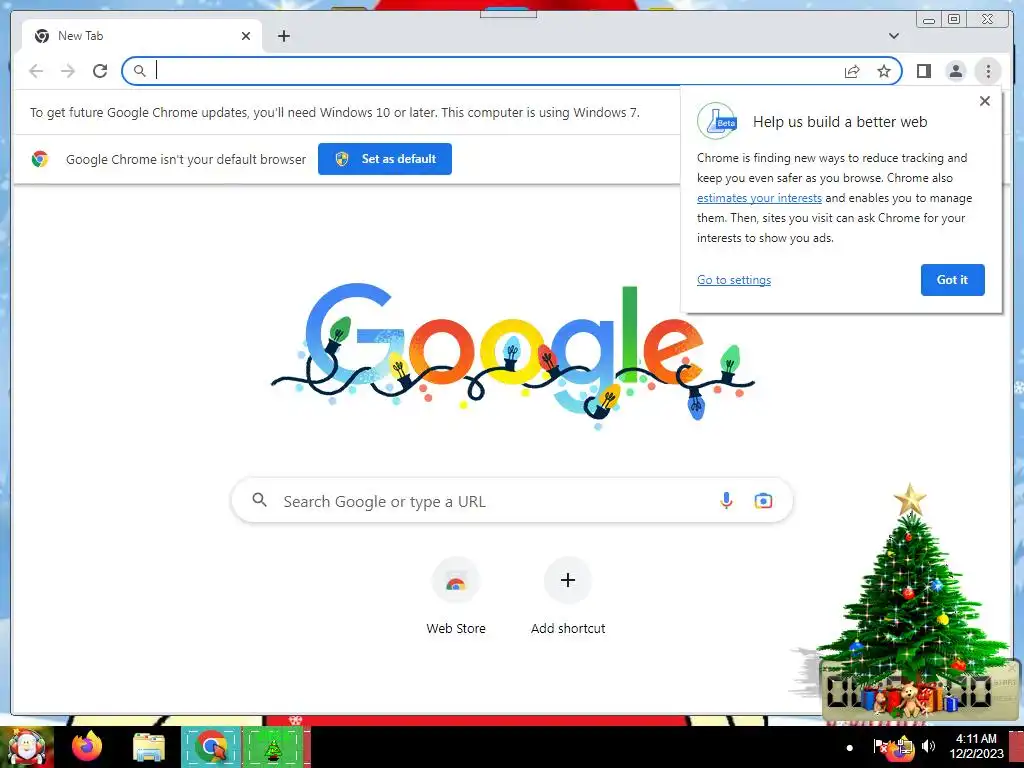Image resolution: width=1024 pixels, height=768 pixels.
Task: Open Chrome three-dot menu
Action: (988, 71)
